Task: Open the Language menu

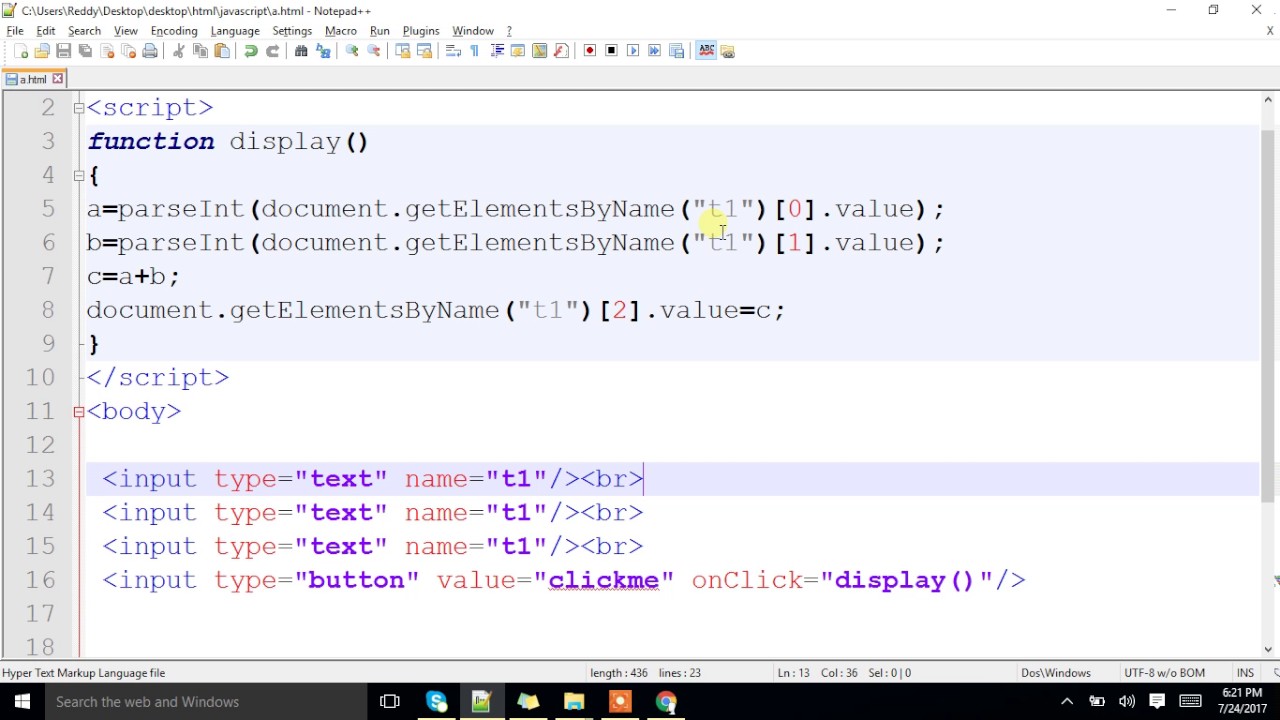Action: click(x=235, y=31)
